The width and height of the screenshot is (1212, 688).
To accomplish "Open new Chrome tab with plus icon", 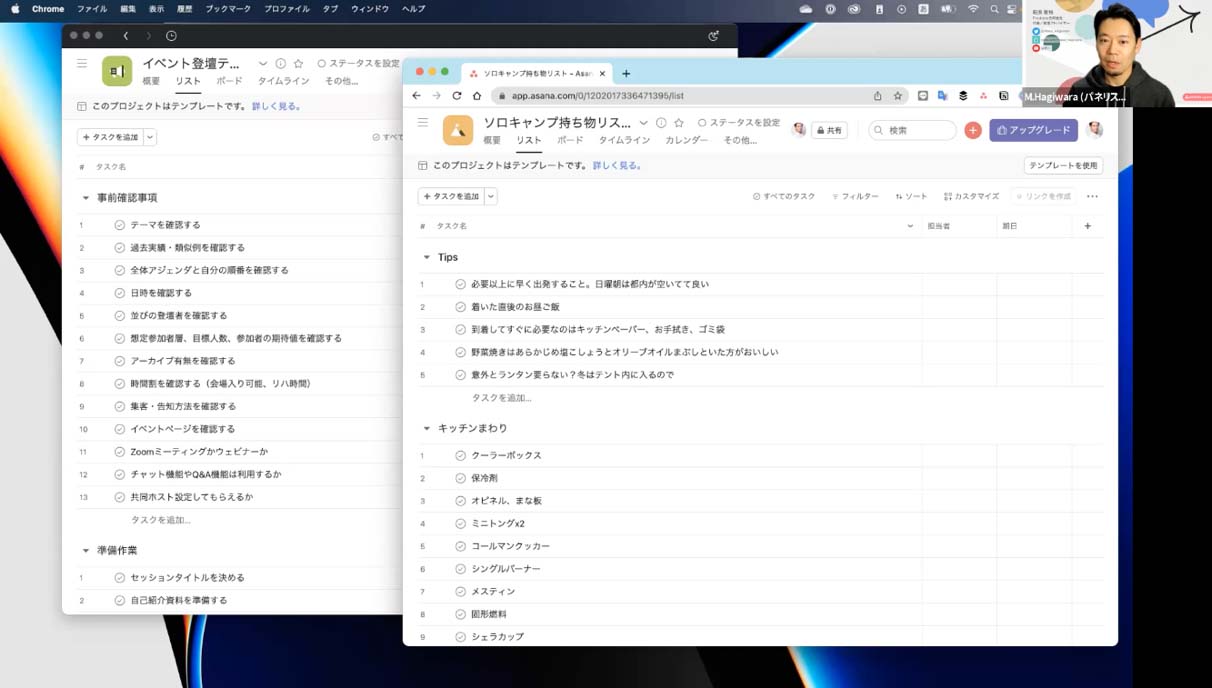I will 626,73.
